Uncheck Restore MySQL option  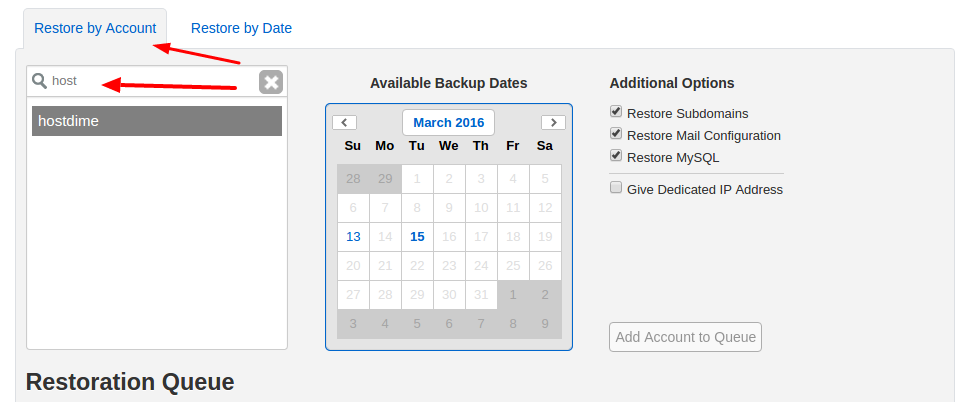click(616, 156)
